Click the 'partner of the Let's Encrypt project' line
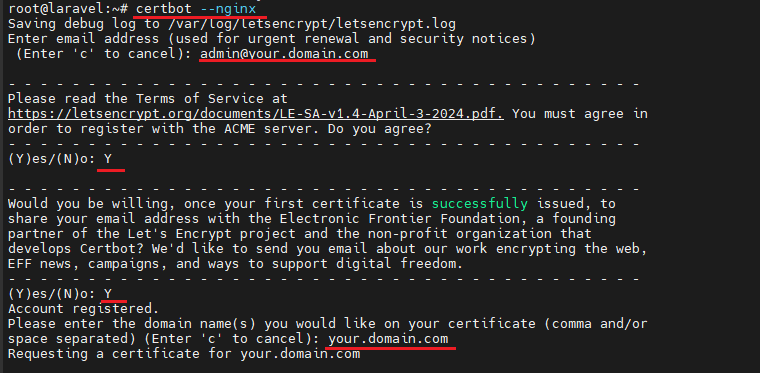The image size is (760, 373). (300, 234)
